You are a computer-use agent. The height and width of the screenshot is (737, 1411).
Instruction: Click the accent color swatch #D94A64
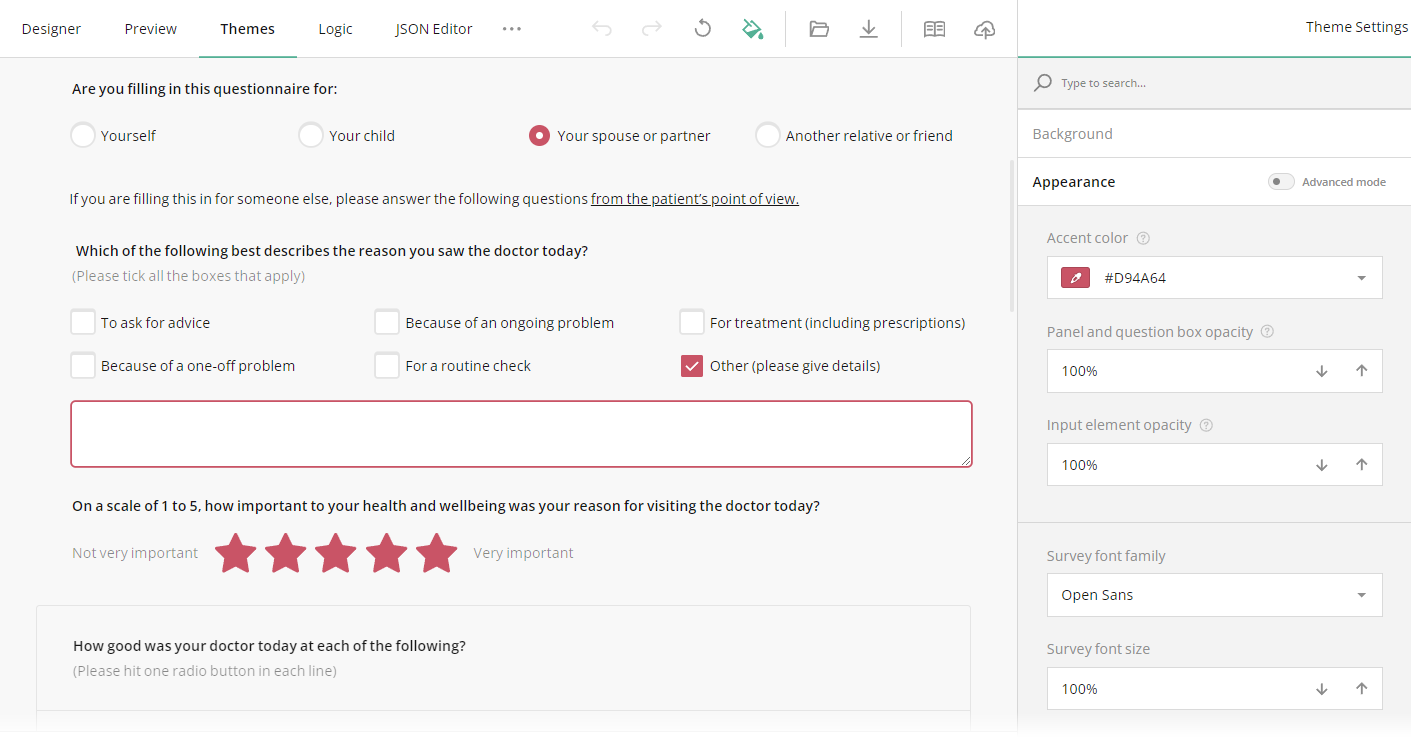(x=1075, y=278)
